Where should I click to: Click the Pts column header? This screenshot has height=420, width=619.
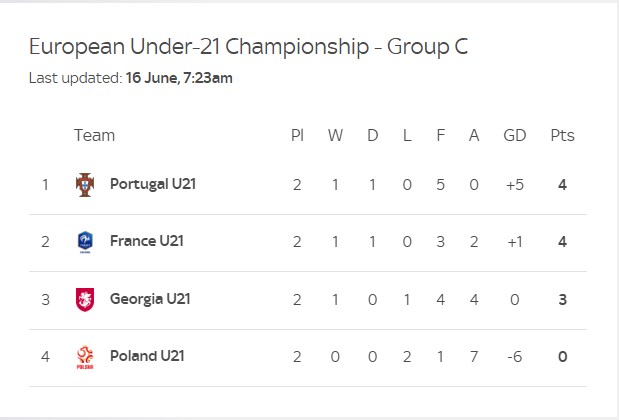(x=562, y=135)
